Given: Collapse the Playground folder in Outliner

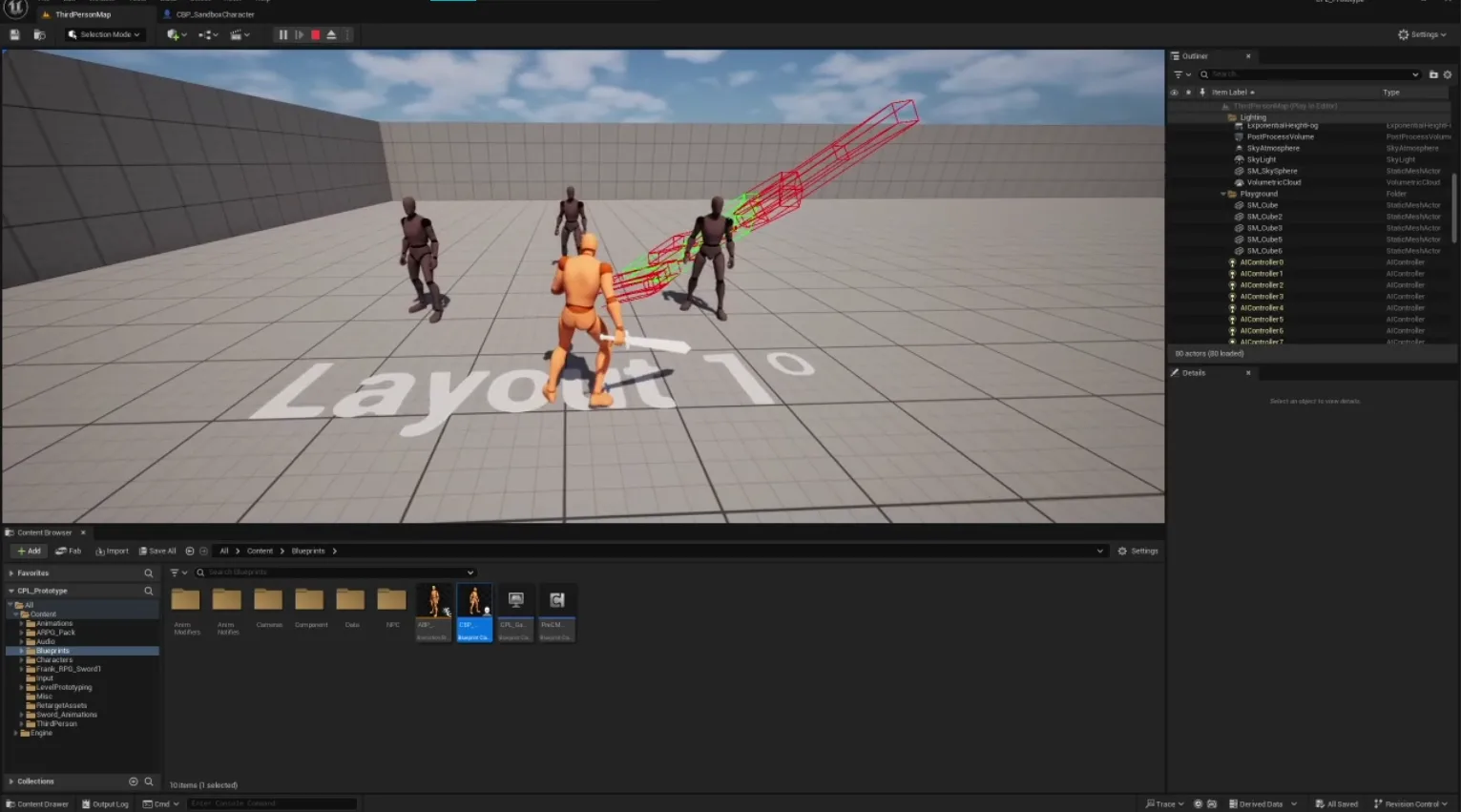Looking at the screenshot, I should [1223, 194].
